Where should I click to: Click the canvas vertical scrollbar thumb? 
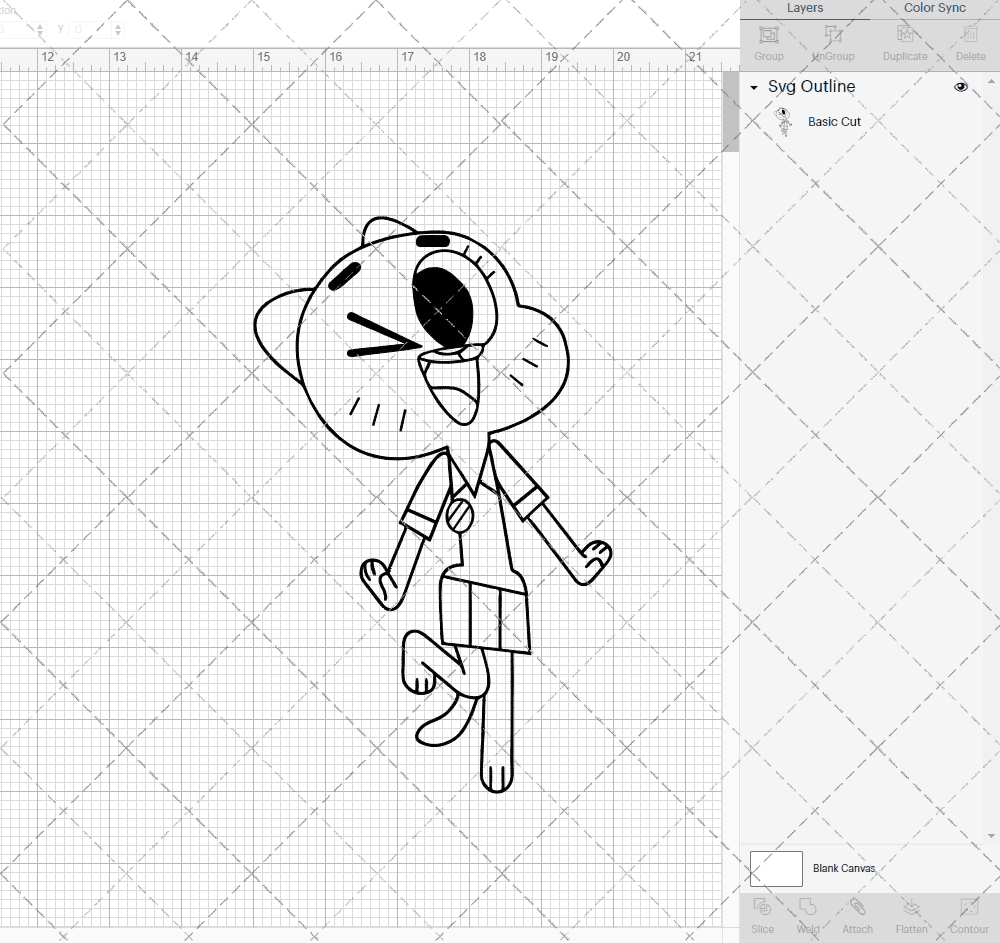pos(730,112)
